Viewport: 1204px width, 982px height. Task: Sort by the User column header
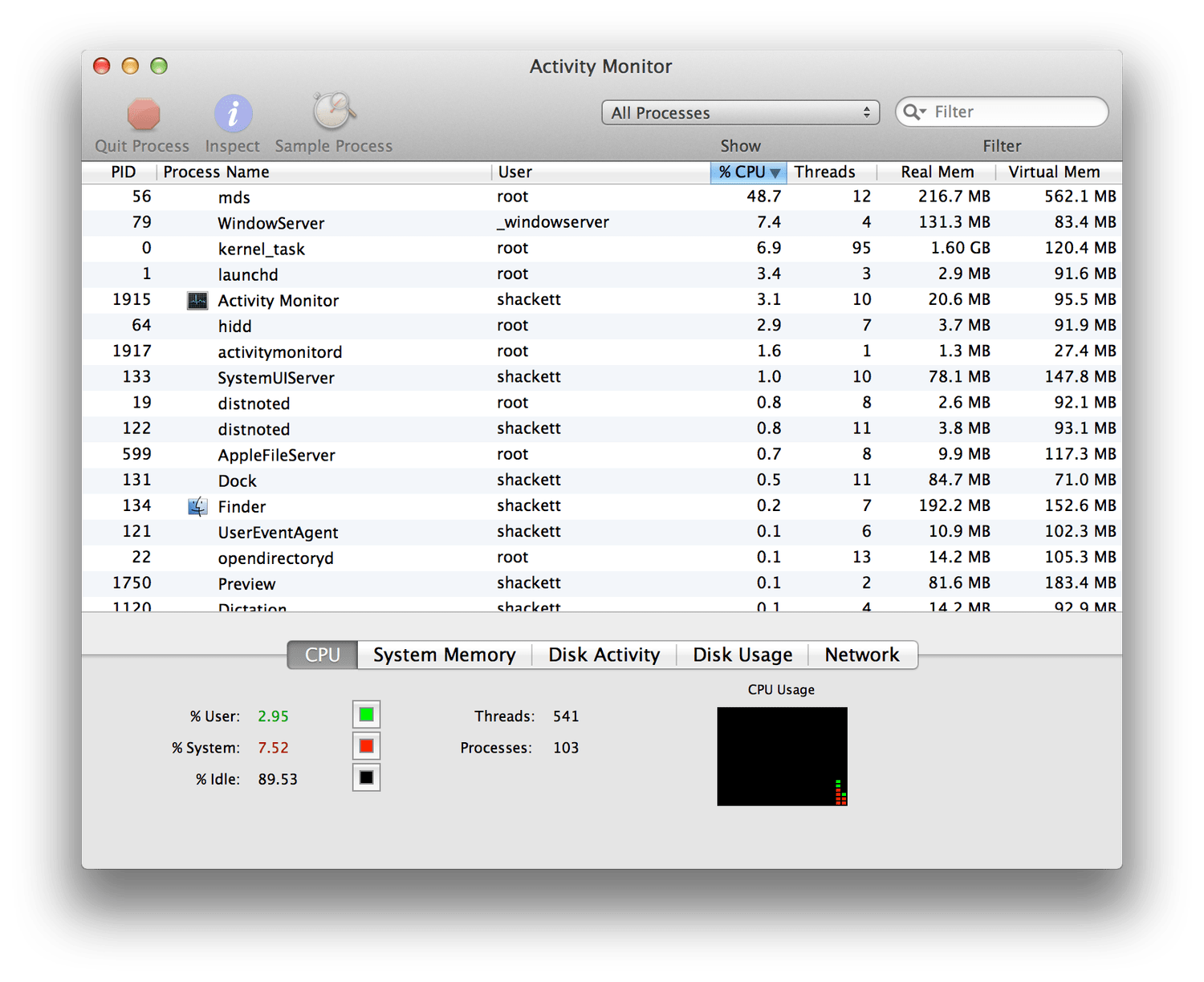pyautogui.click(x=600, y=172)
